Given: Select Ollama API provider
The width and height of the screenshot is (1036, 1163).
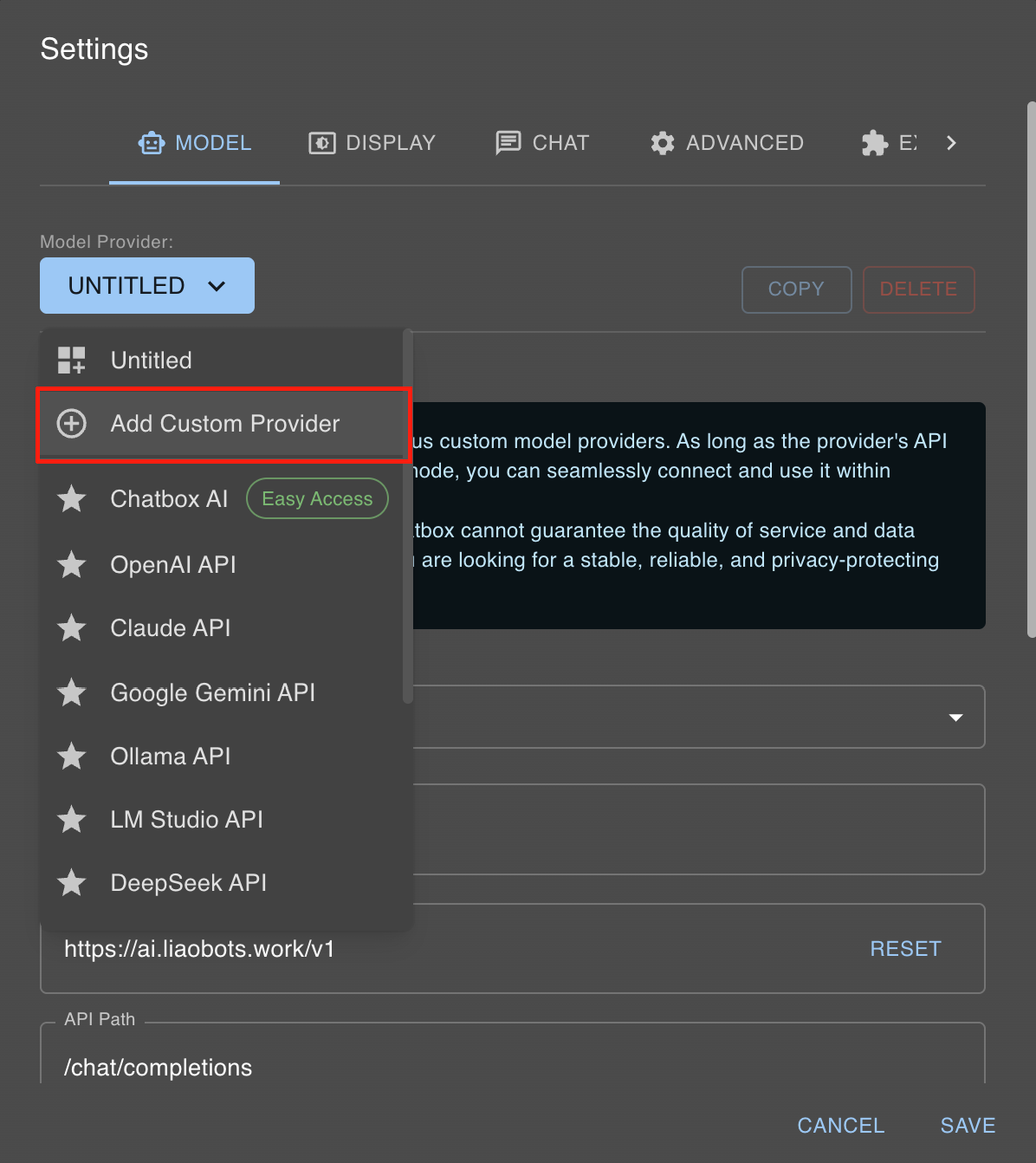Looking at the screenshot, I should coord(223,757).
